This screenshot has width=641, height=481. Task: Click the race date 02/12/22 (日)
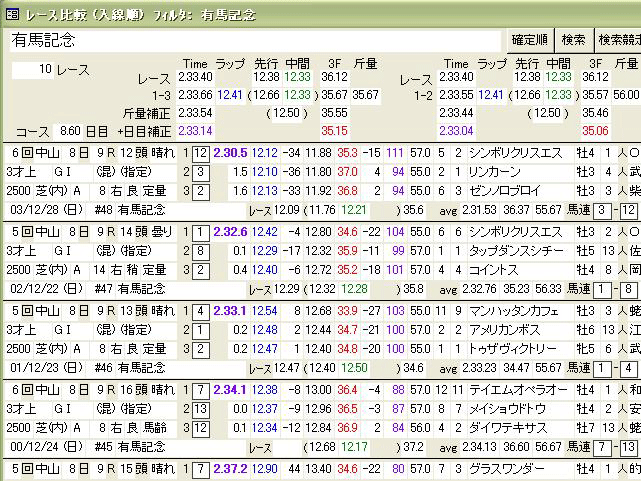click(47, 289)
